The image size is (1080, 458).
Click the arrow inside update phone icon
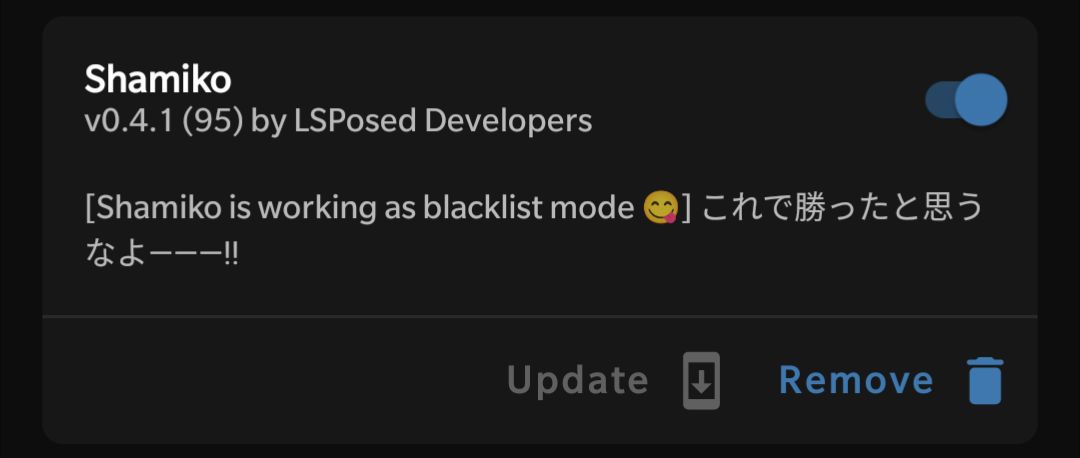pyautogui.click(x=701, y=381)
